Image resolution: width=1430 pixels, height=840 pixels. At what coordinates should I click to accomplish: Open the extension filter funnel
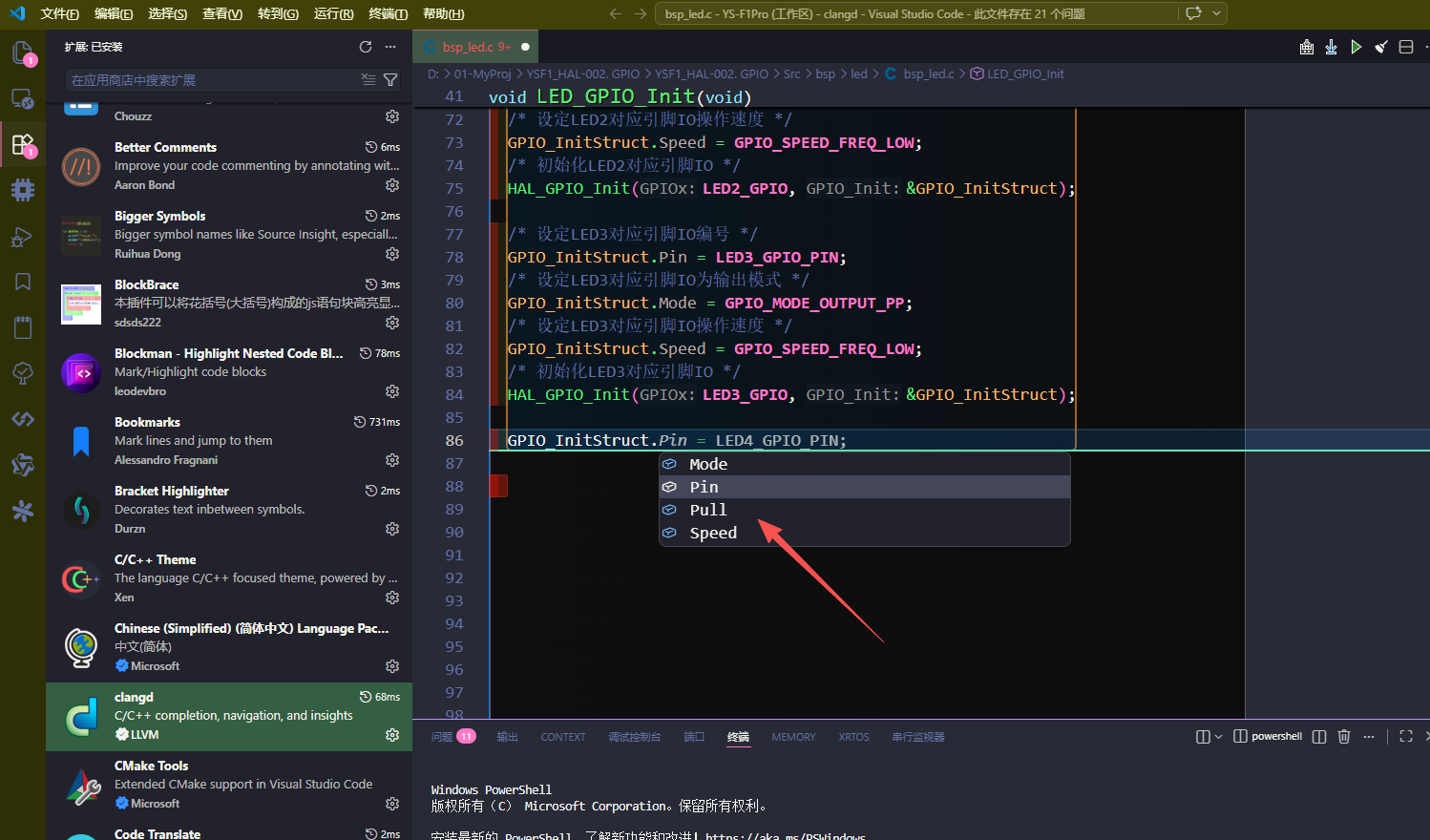pos(390,80)
